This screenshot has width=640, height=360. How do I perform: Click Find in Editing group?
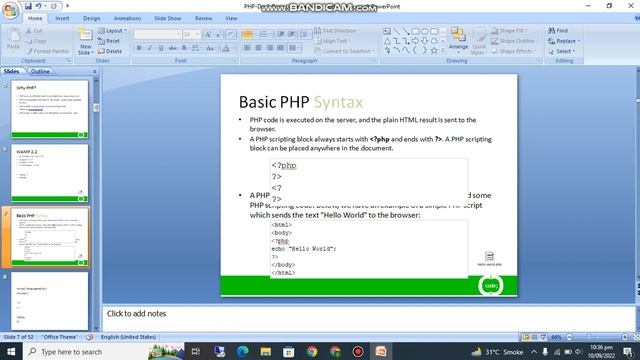coord(558,31)
